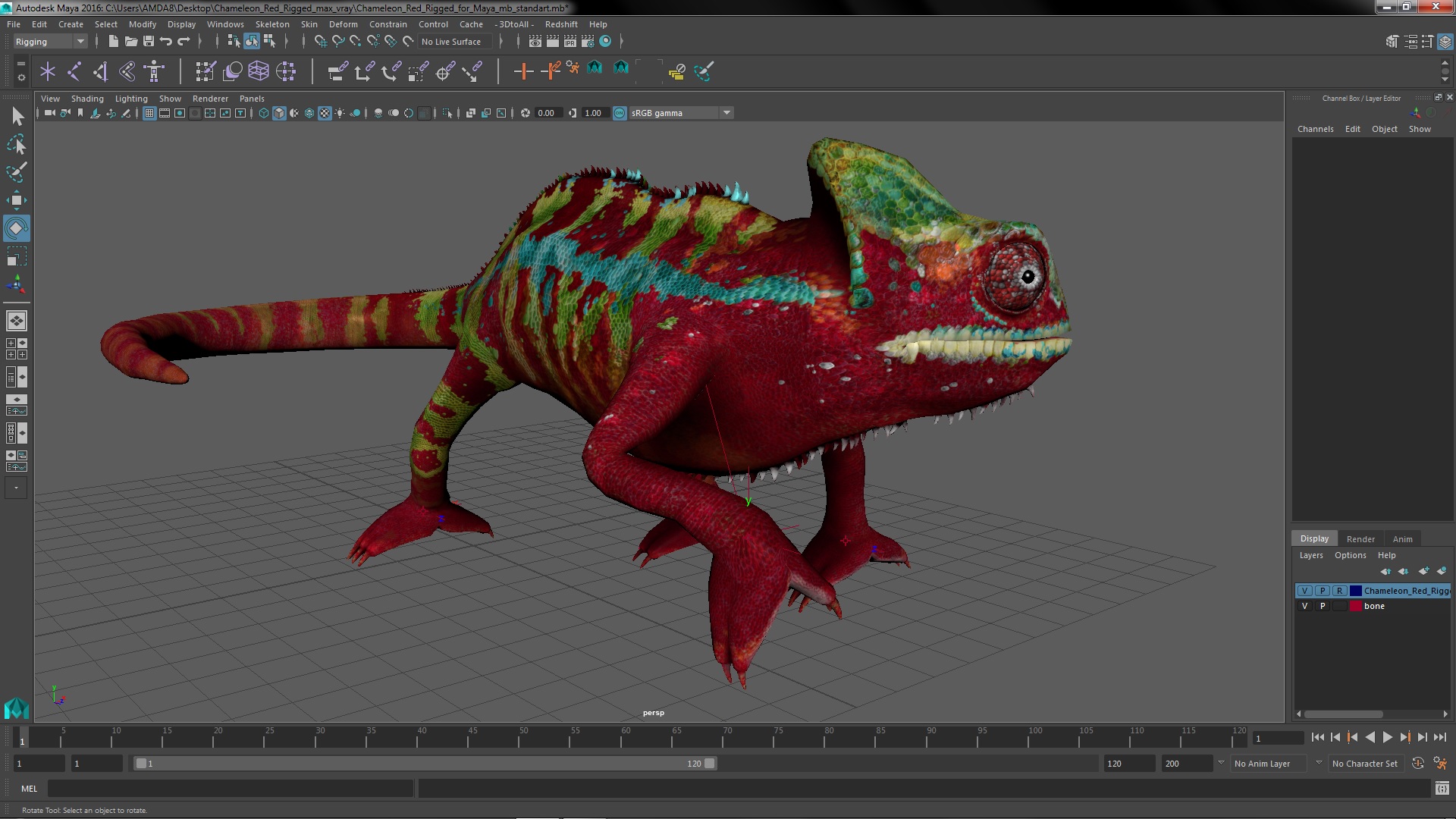This screenshot has width=1456, height=819.
Task: Click the layer editor horizontal scrollbar
Action: click(x=1343, y=714)
